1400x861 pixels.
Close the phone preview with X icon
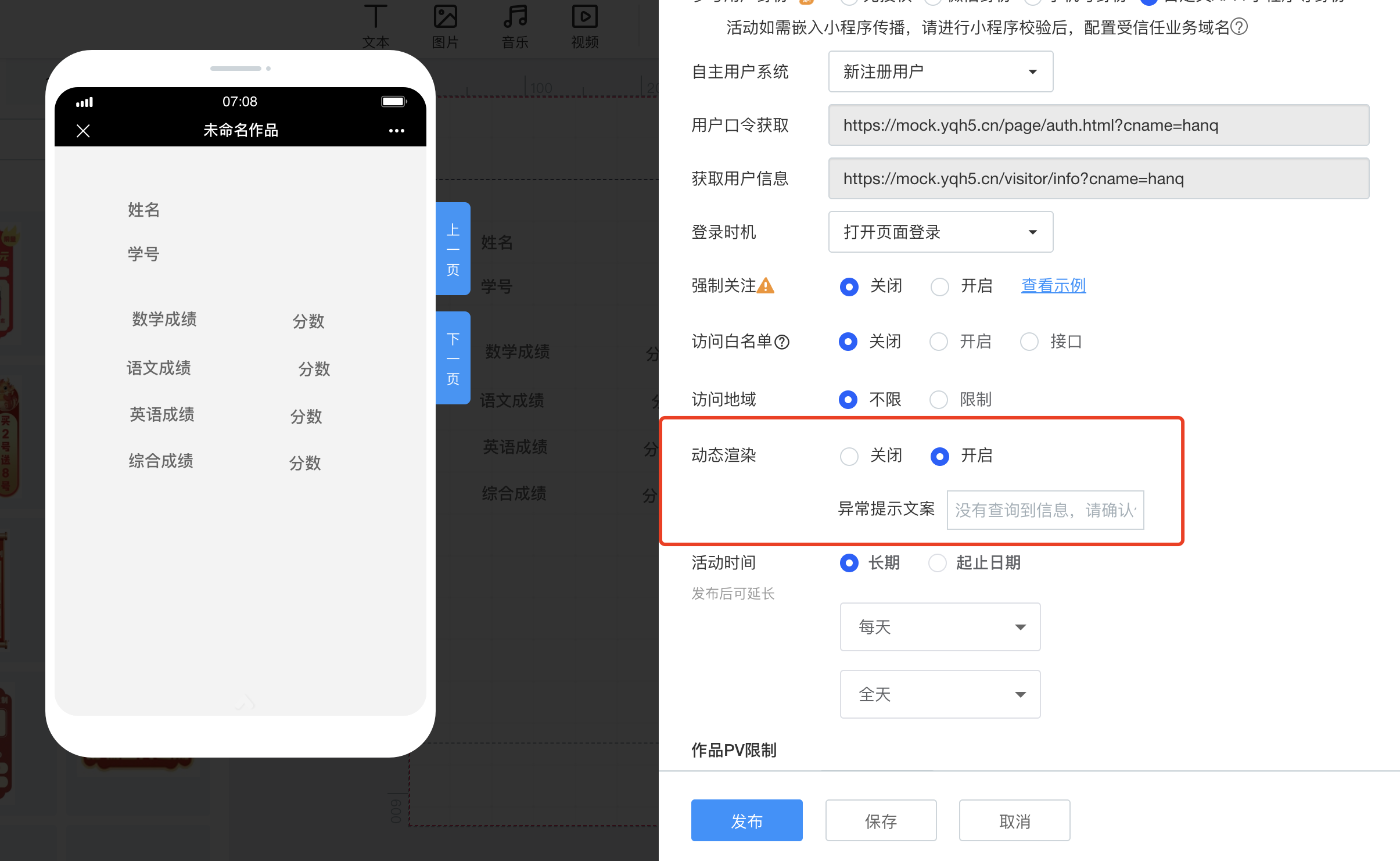coord(83,131)
